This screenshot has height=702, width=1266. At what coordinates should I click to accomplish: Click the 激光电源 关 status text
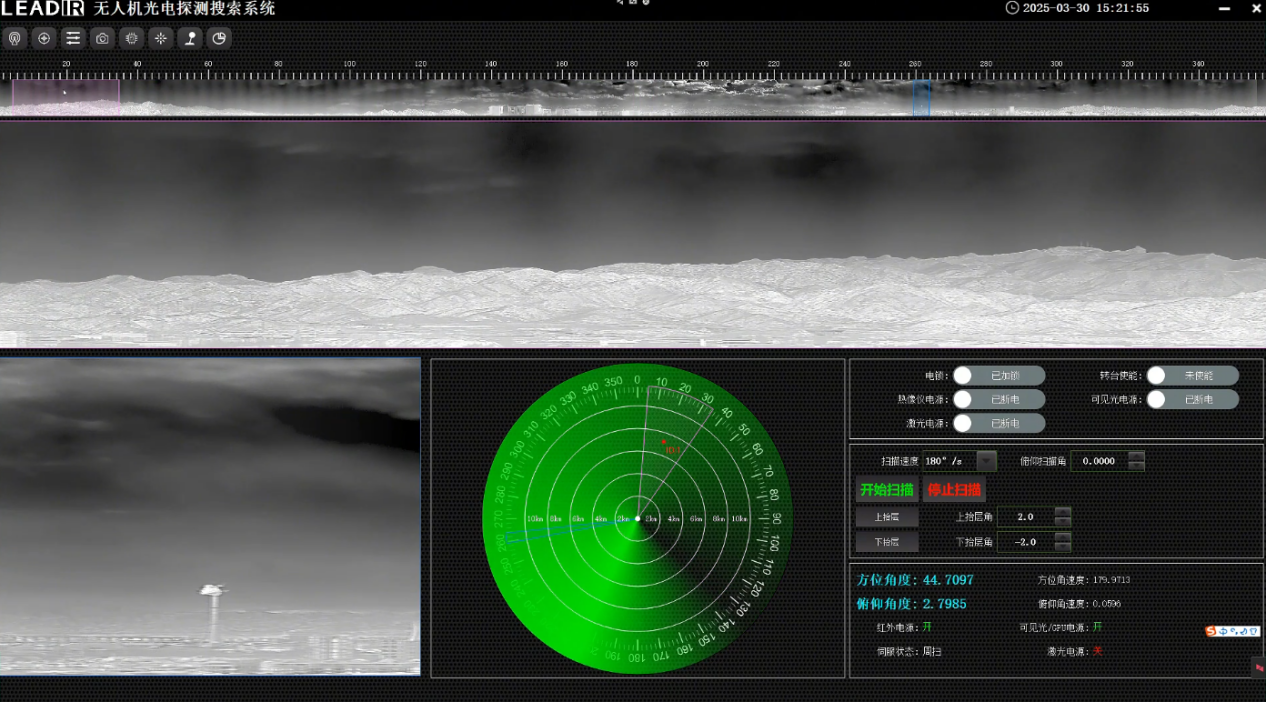(1097, 651)
